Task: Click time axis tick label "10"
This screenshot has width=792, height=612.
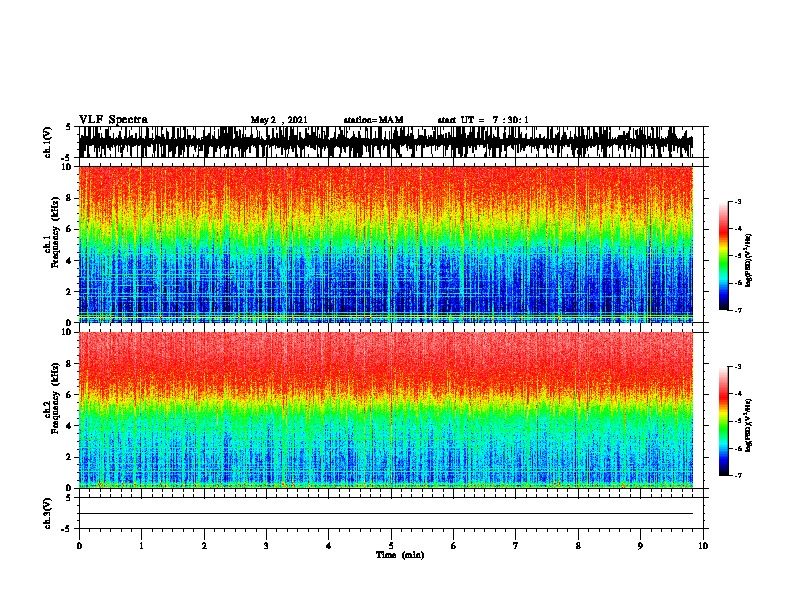Action: [703, 545]
